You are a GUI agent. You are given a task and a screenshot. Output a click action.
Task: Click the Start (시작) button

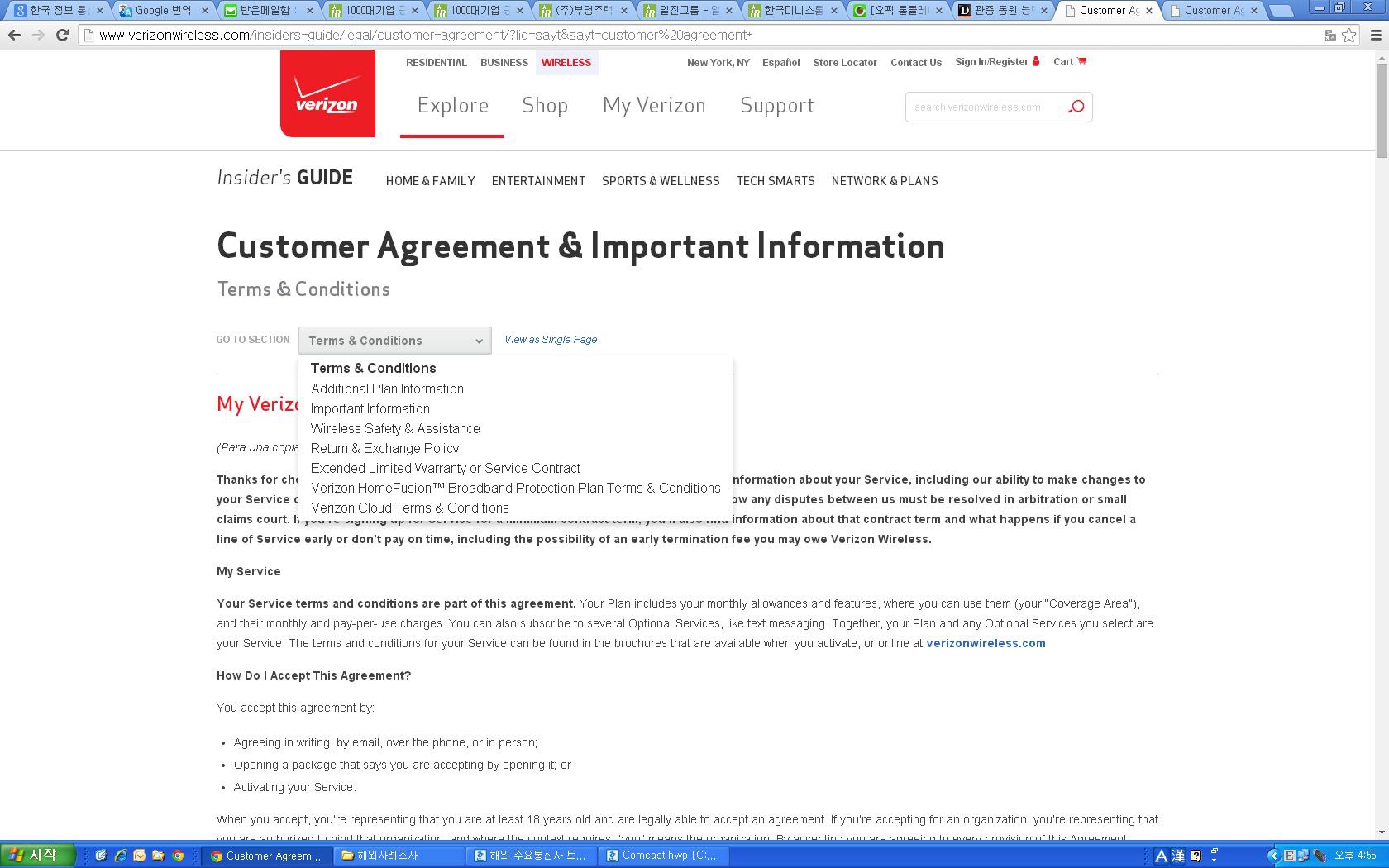pyautogui.click(x=38, y=856)
